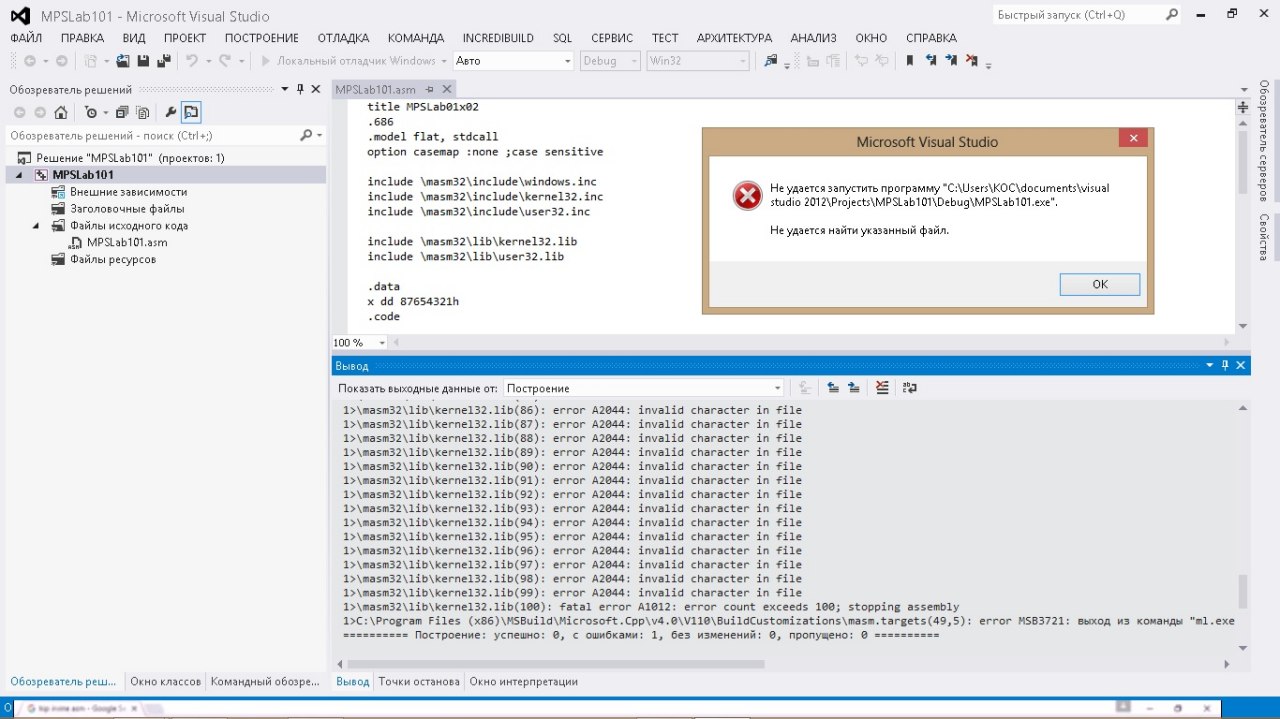1280x719 pixels.
Task: Select Заголовочные файлы tree item
Action: (x=127, y=209)
